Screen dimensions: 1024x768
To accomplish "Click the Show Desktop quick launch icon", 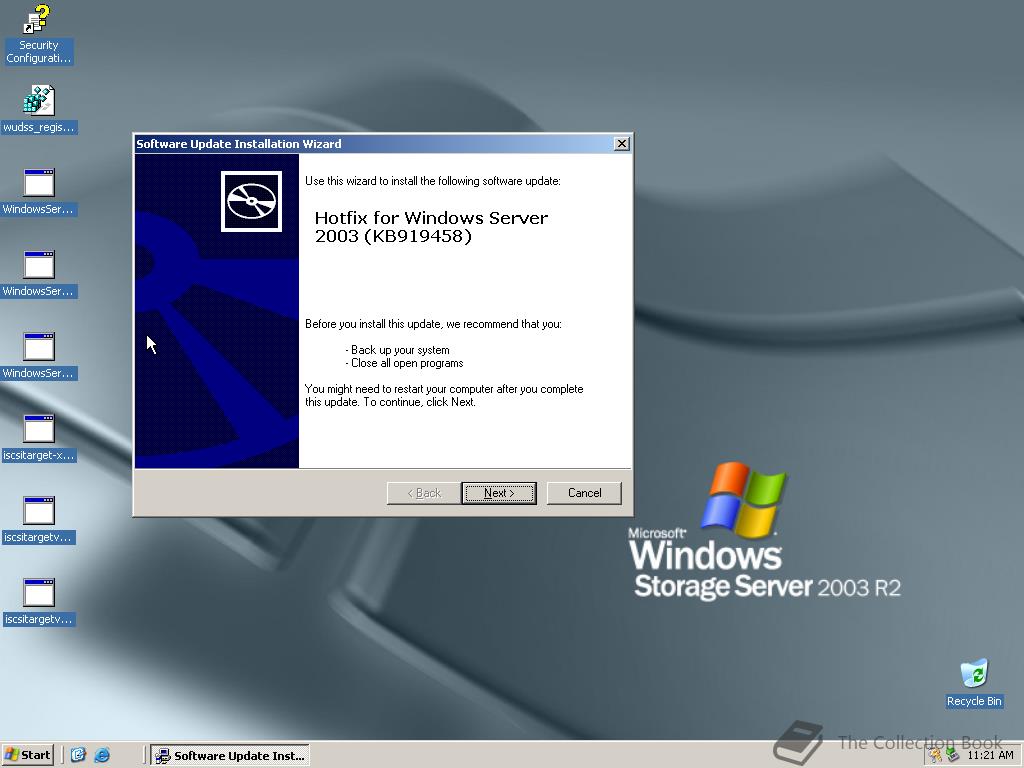I will (x=78, y=755).
